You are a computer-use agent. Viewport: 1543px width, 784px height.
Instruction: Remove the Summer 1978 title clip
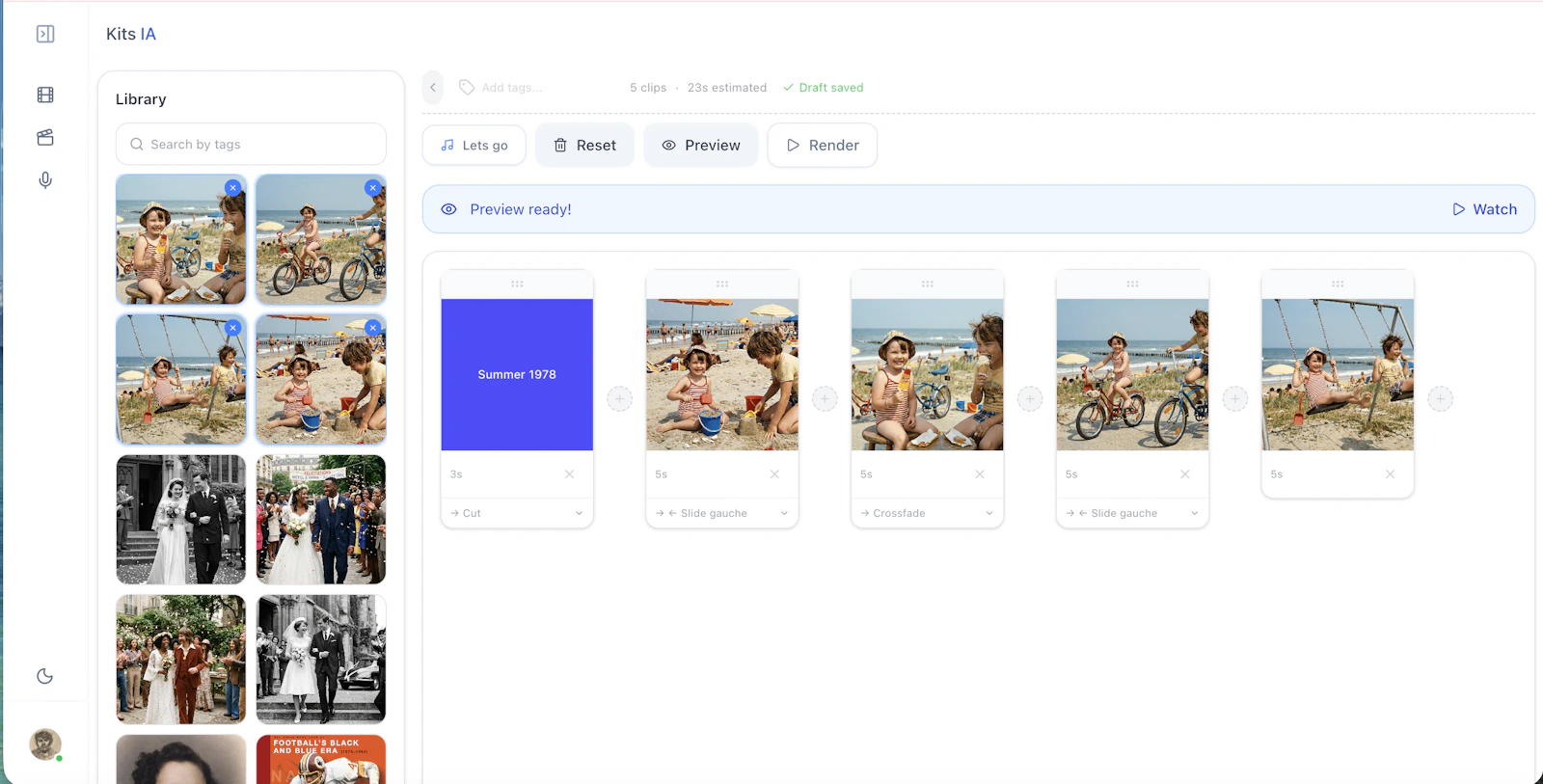(x=570, y=474)
